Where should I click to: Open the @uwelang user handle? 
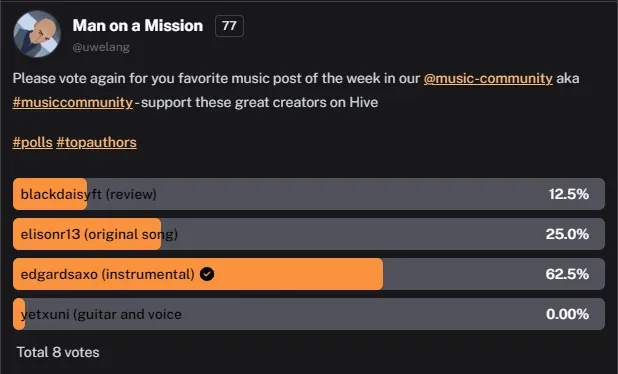[x=101, y=47]
